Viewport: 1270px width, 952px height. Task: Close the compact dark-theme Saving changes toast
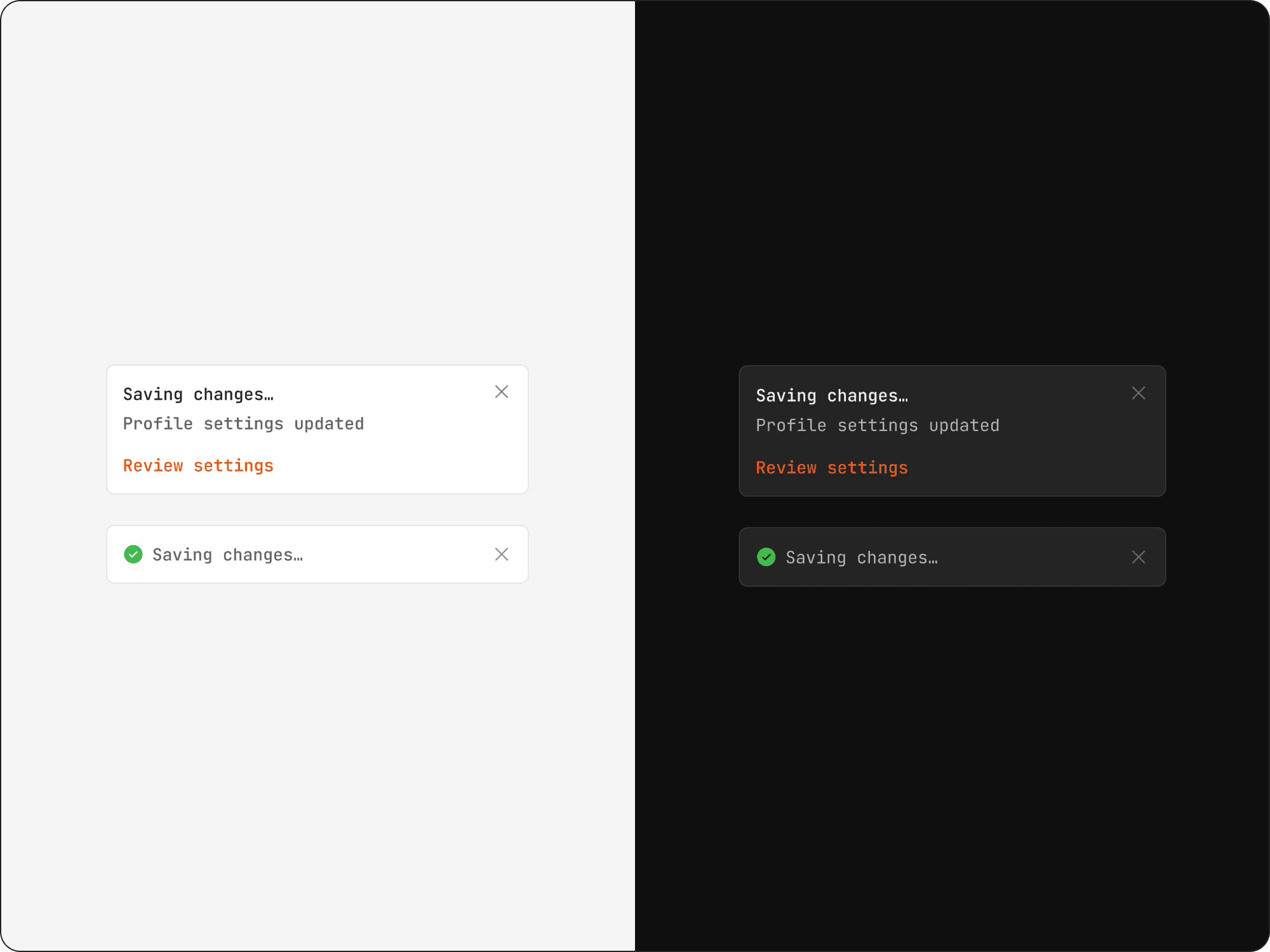1139,557
